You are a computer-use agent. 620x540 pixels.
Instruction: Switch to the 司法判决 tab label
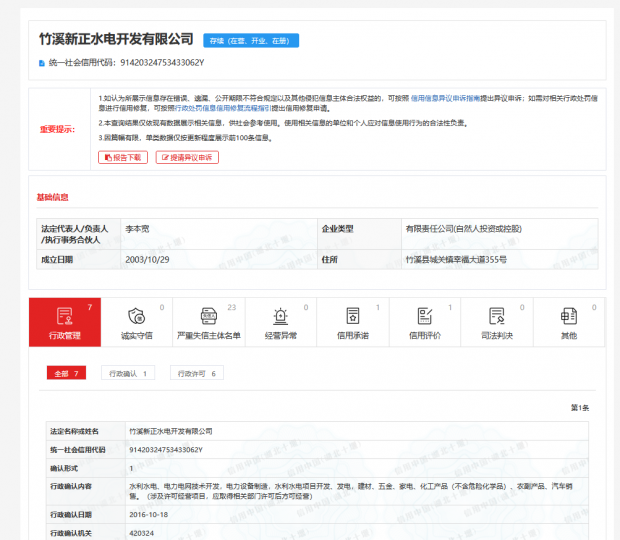point(497,336)
